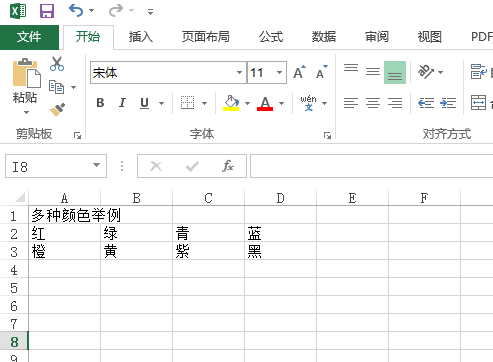Align cell text right
493x362 pixels.
pos(395,103)
